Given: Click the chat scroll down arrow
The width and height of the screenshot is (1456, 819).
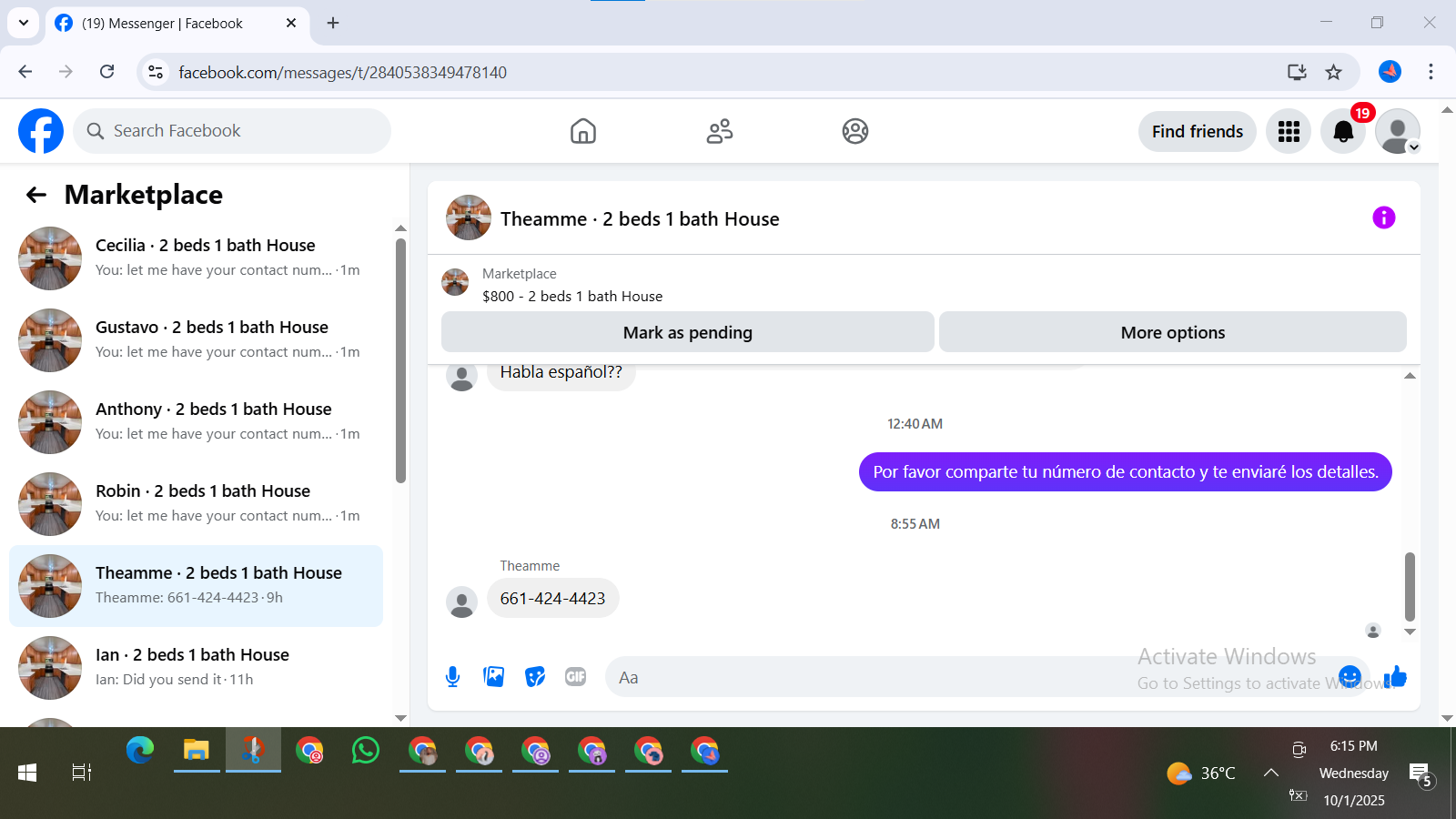Looking at the screenshot, I should click(1410, 632).
